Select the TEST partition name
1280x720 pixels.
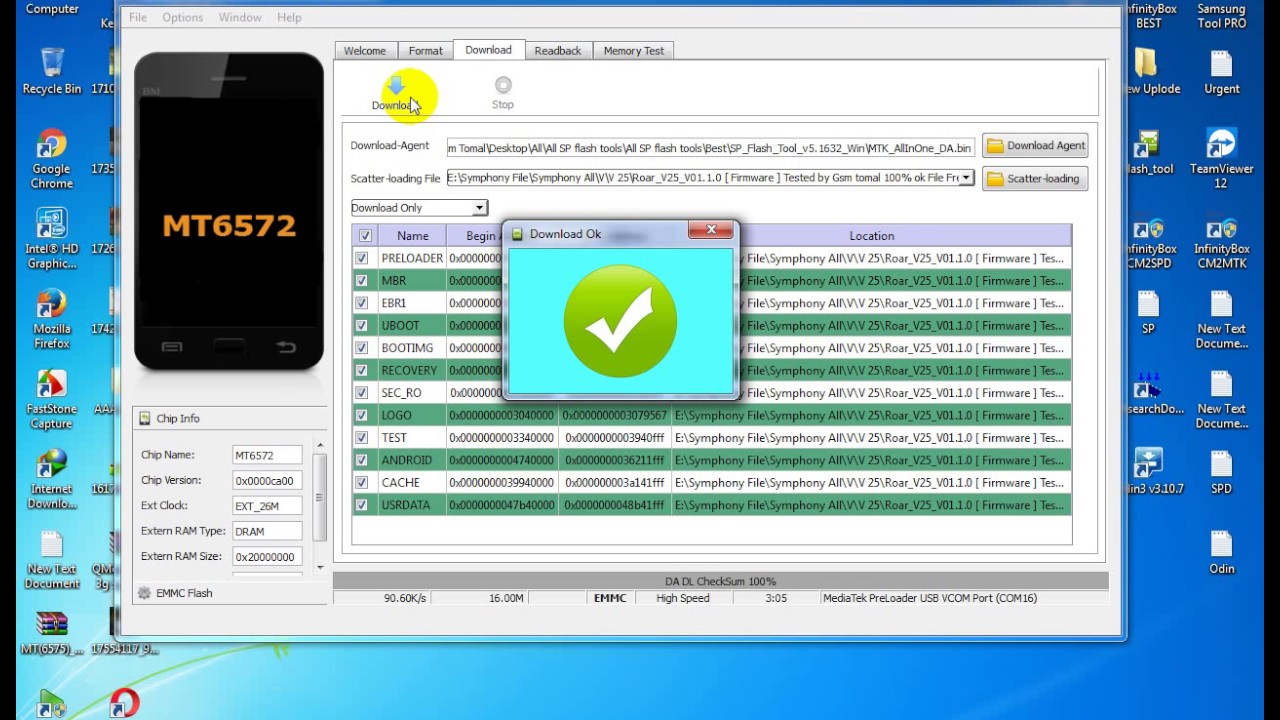click(x=394, y=438)
